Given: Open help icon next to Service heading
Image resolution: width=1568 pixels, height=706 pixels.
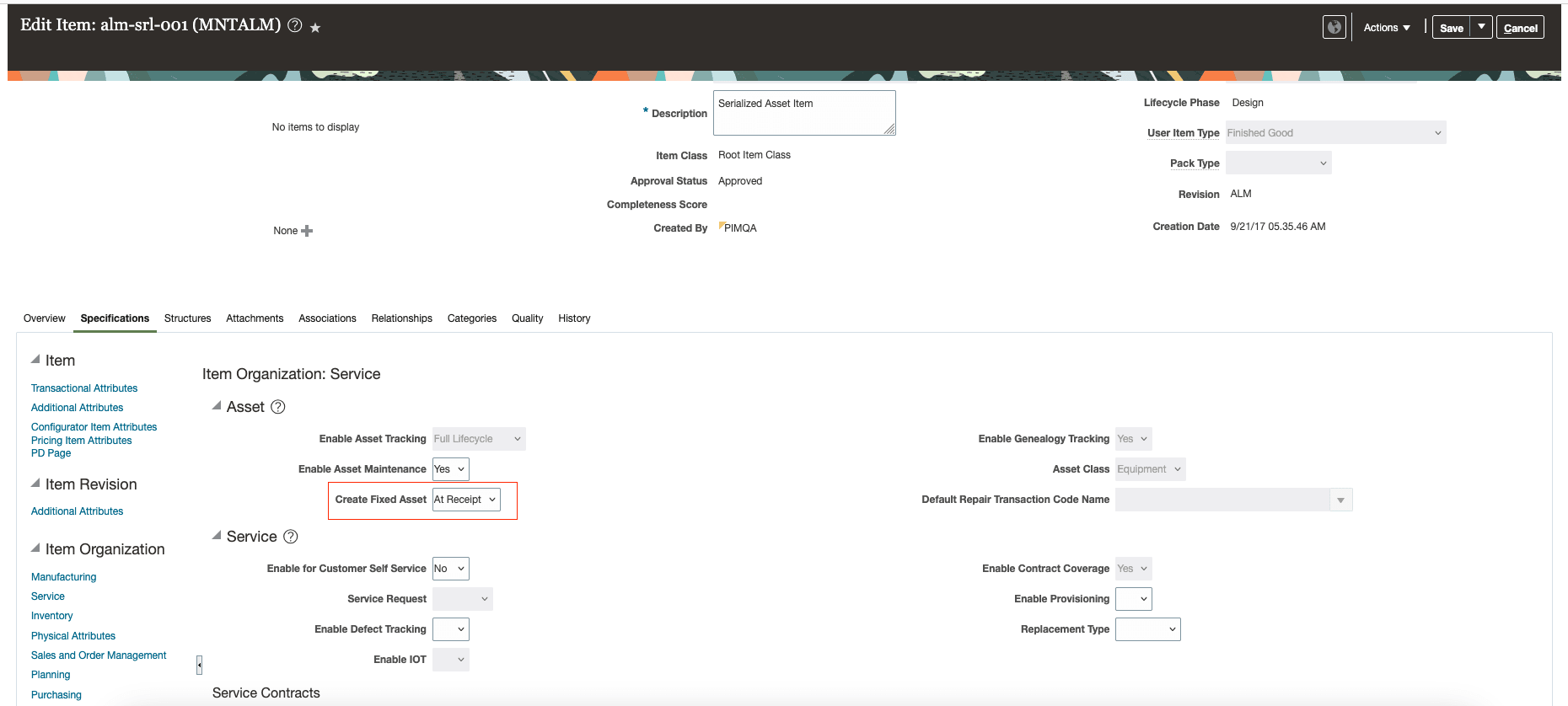Looking at the screenshot, I should coord(291,537).
